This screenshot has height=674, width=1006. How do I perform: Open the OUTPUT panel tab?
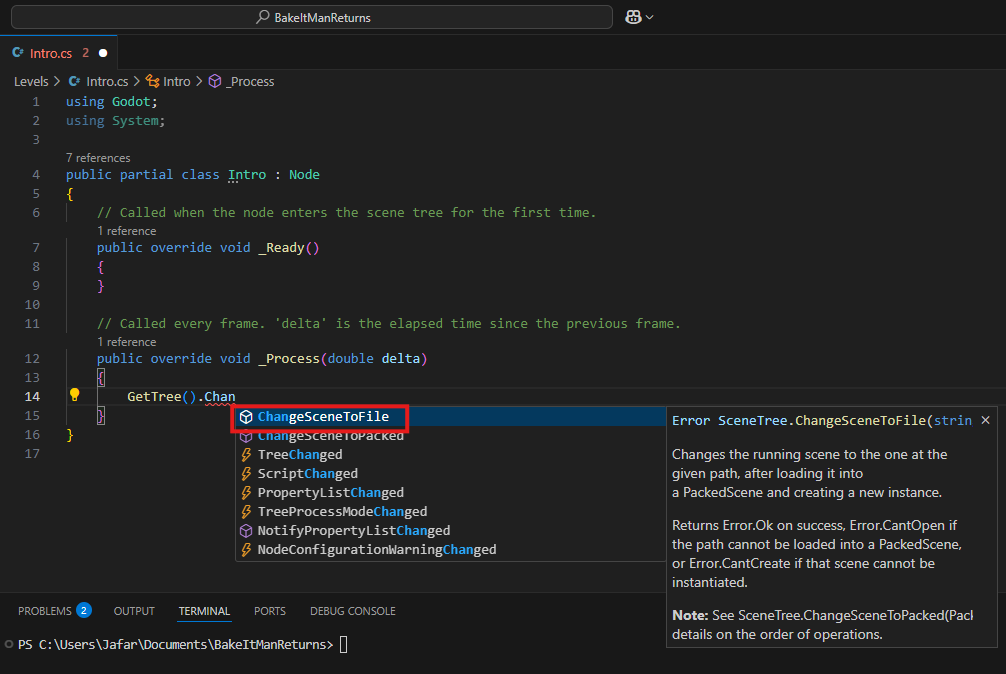134,611
